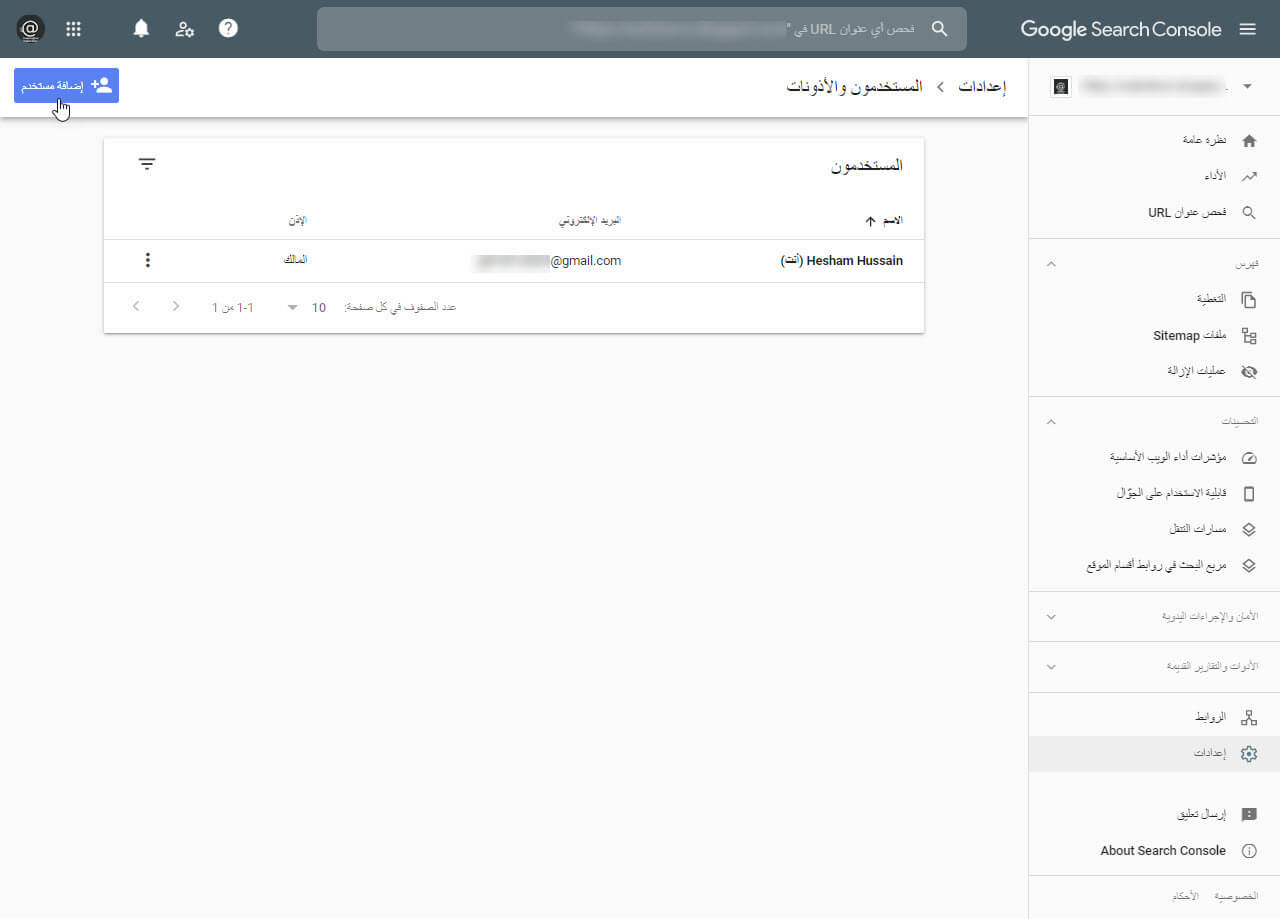Open the help question mark
Image resolution: width=1280 pixels, height=919 pixels.
point(228,29)
